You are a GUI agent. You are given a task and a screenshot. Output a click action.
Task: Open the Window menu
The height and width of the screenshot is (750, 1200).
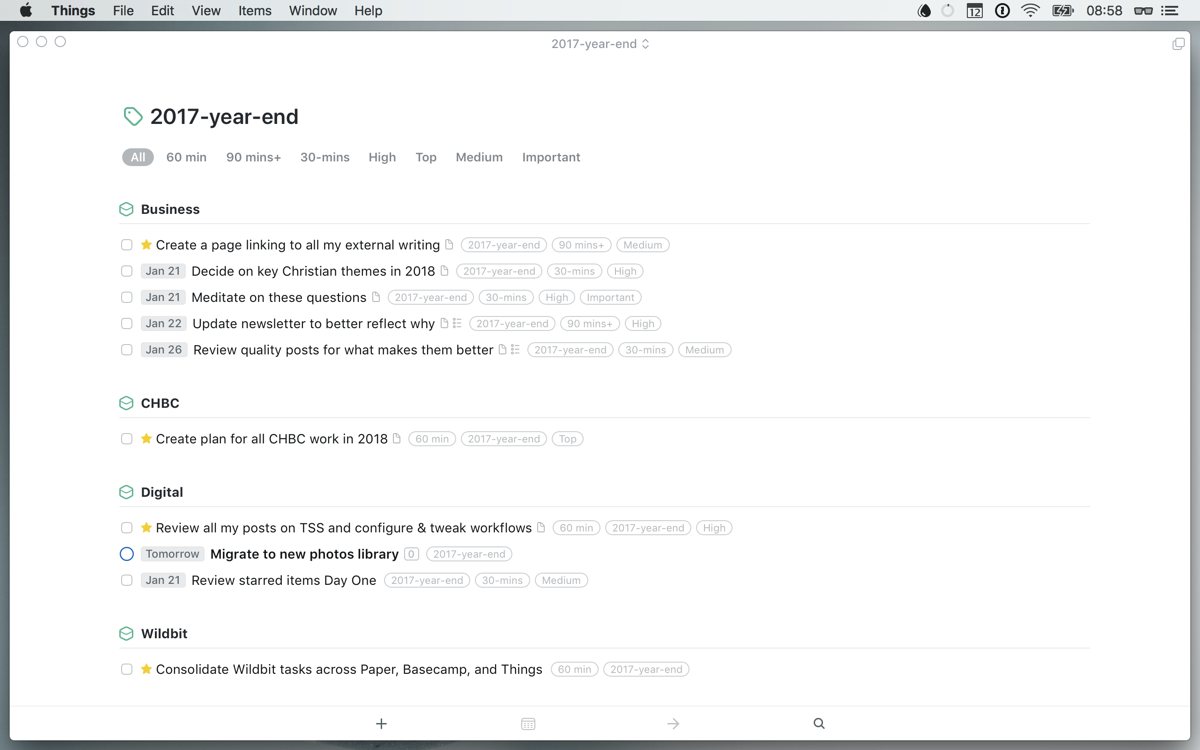(313, 11)
